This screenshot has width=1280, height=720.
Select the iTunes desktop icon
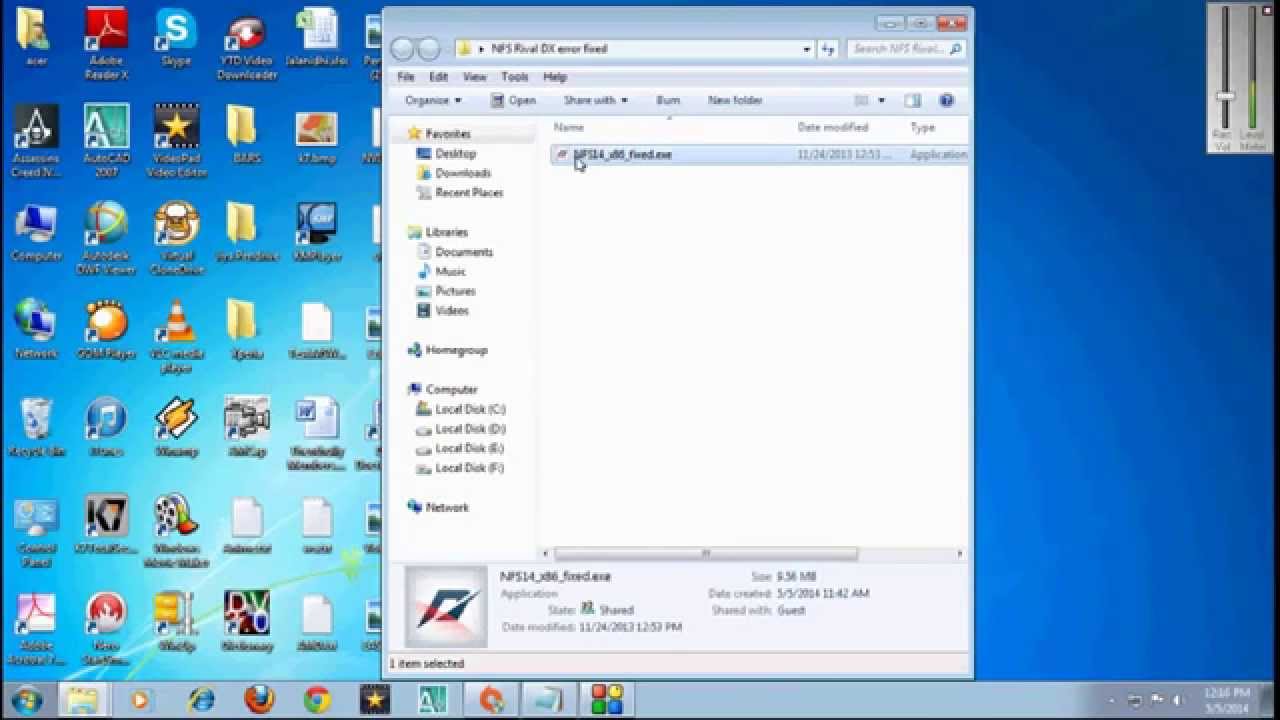point(106,427)
